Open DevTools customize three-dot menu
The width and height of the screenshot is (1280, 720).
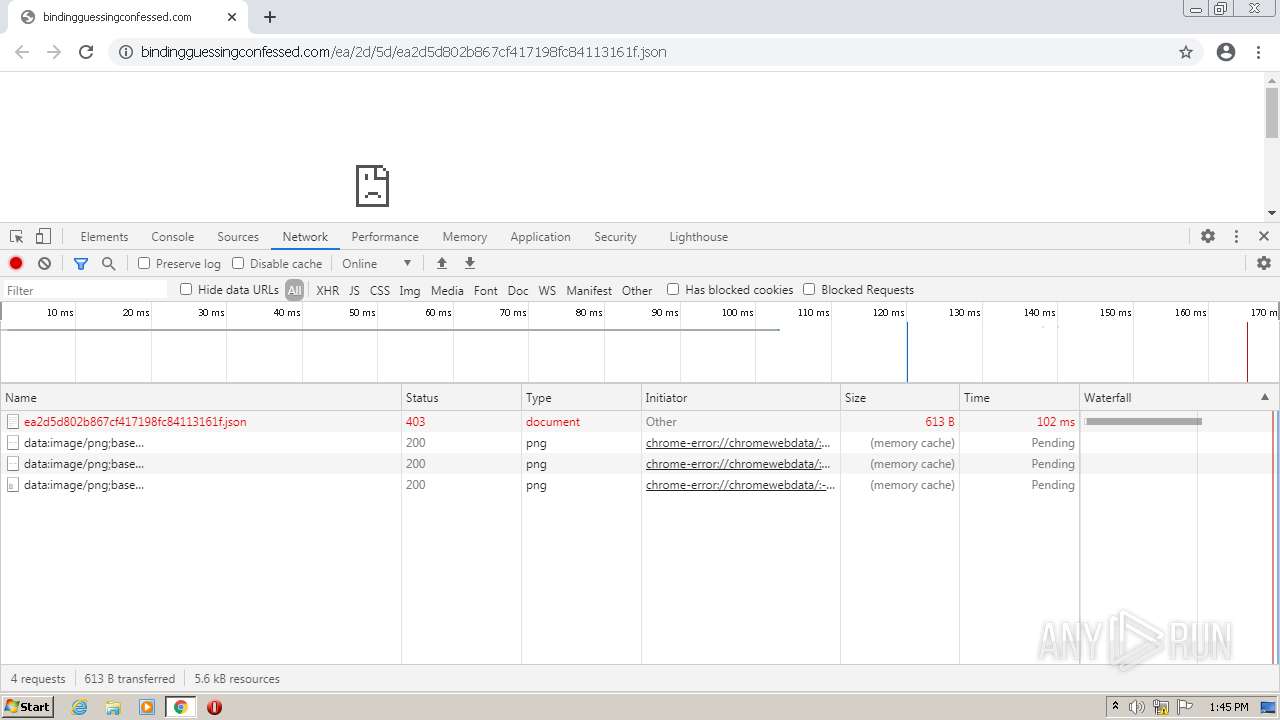[x=1236, y=236]
